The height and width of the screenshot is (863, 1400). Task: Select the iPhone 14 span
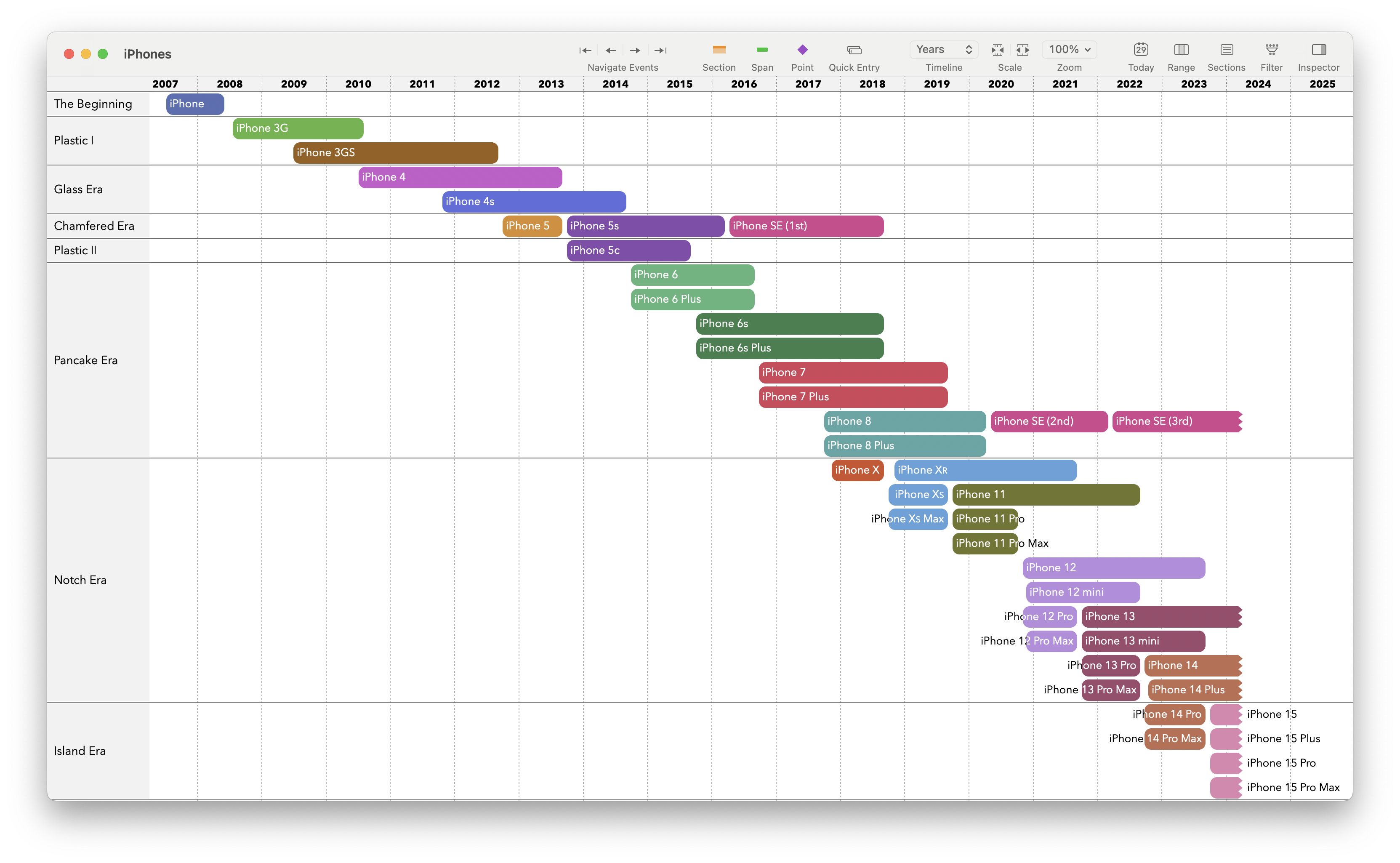pos(1193,666)
